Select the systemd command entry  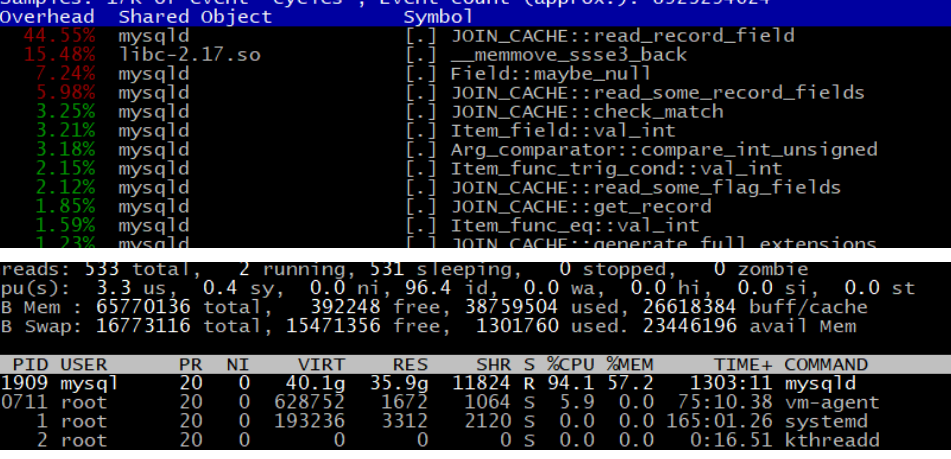825,421
